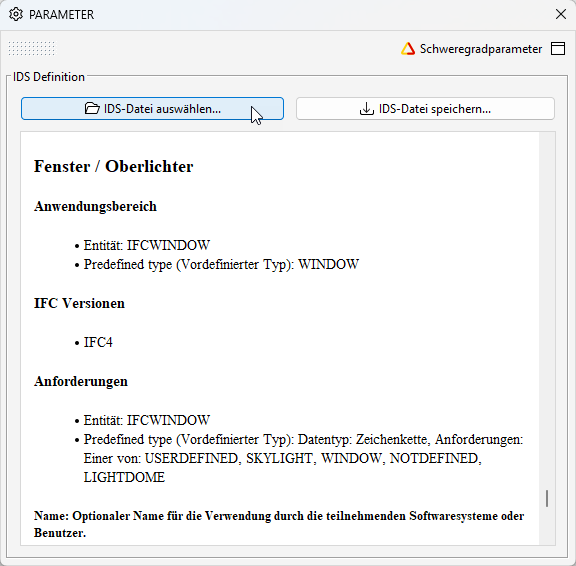The image size is (576, 566).
Task: Select the IFC Versionen heading
Action: pyautogui.click(x=79, y=303)
